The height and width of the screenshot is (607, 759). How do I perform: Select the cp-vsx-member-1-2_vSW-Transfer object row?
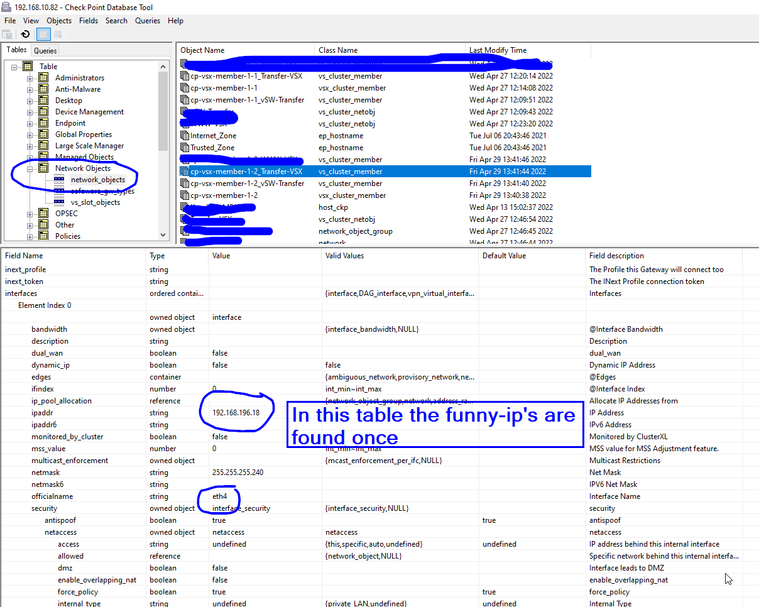(247, 184)
